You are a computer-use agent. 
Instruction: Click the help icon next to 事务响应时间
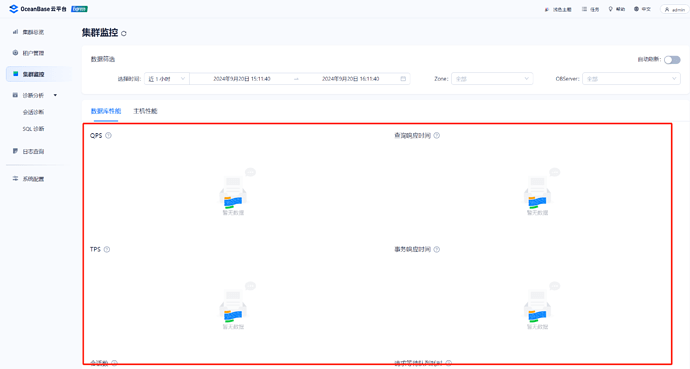[437, 249]
